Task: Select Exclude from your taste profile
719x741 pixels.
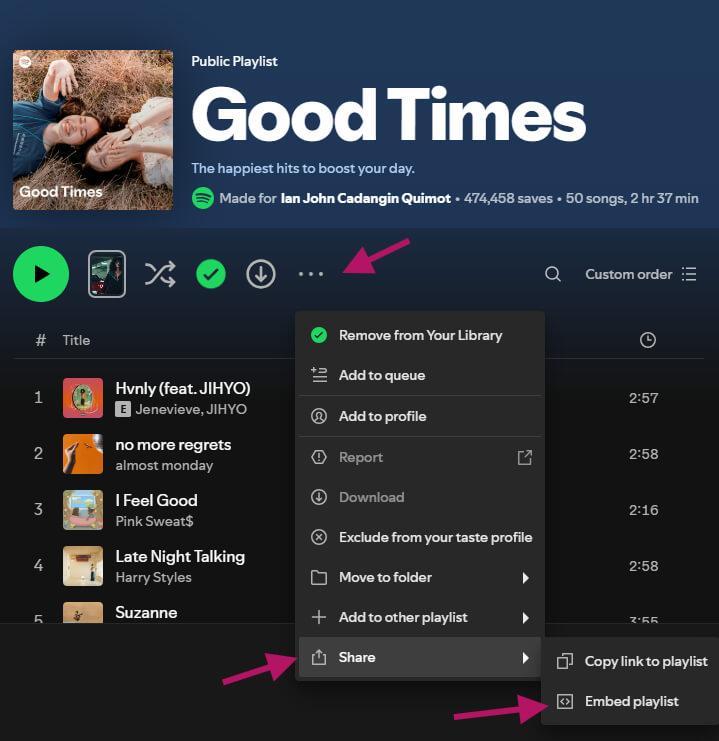Action: (x=420, y=537)
